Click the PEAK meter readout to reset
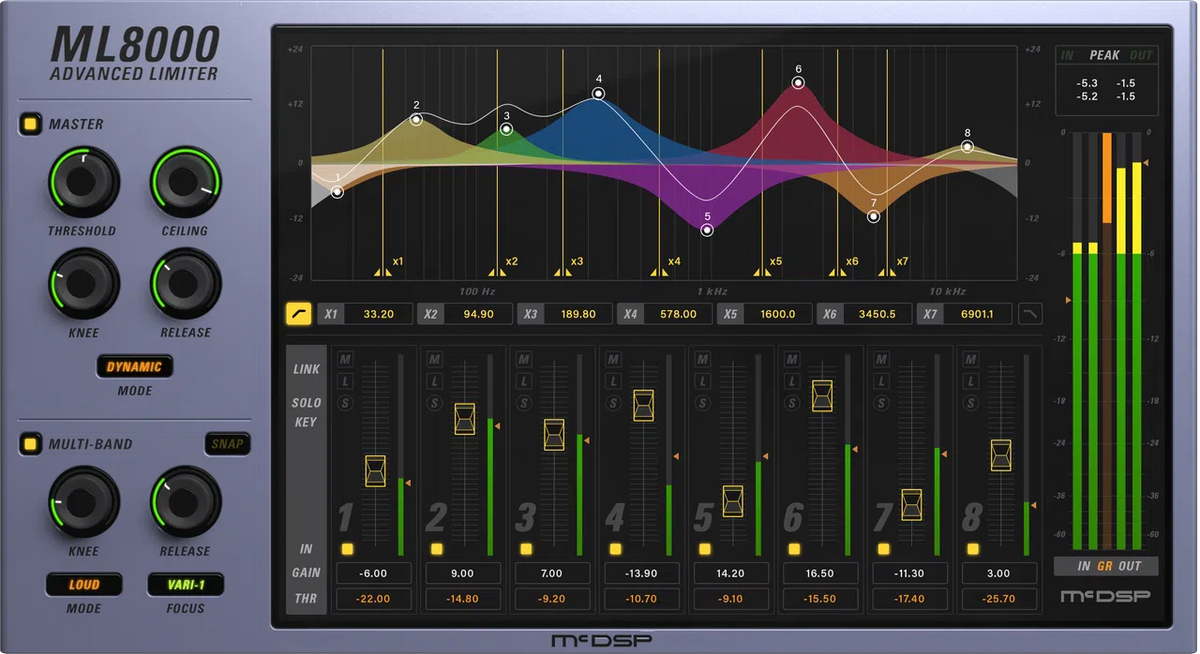This screenshot has height=654, width=1200. tap(1105, 90)
